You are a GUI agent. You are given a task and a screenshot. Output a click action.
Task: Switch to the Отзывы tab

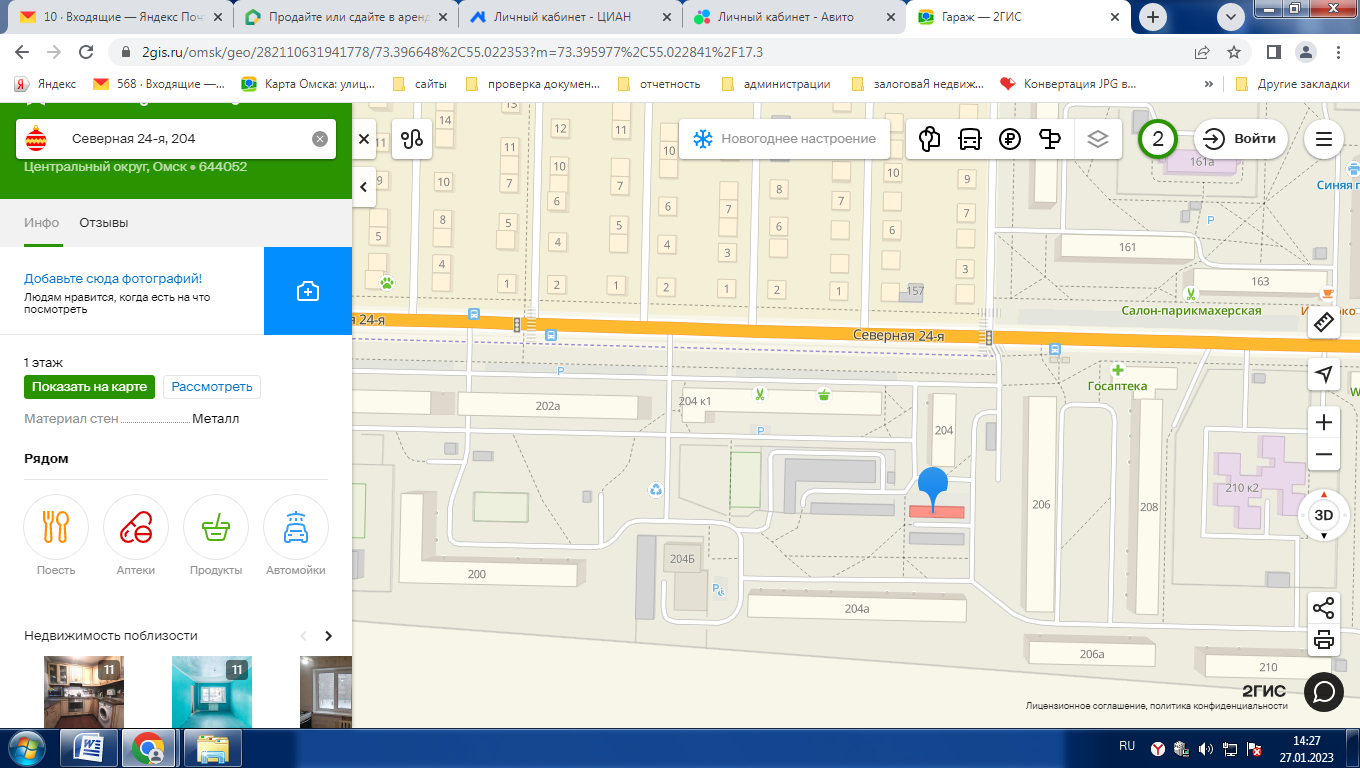104,223
